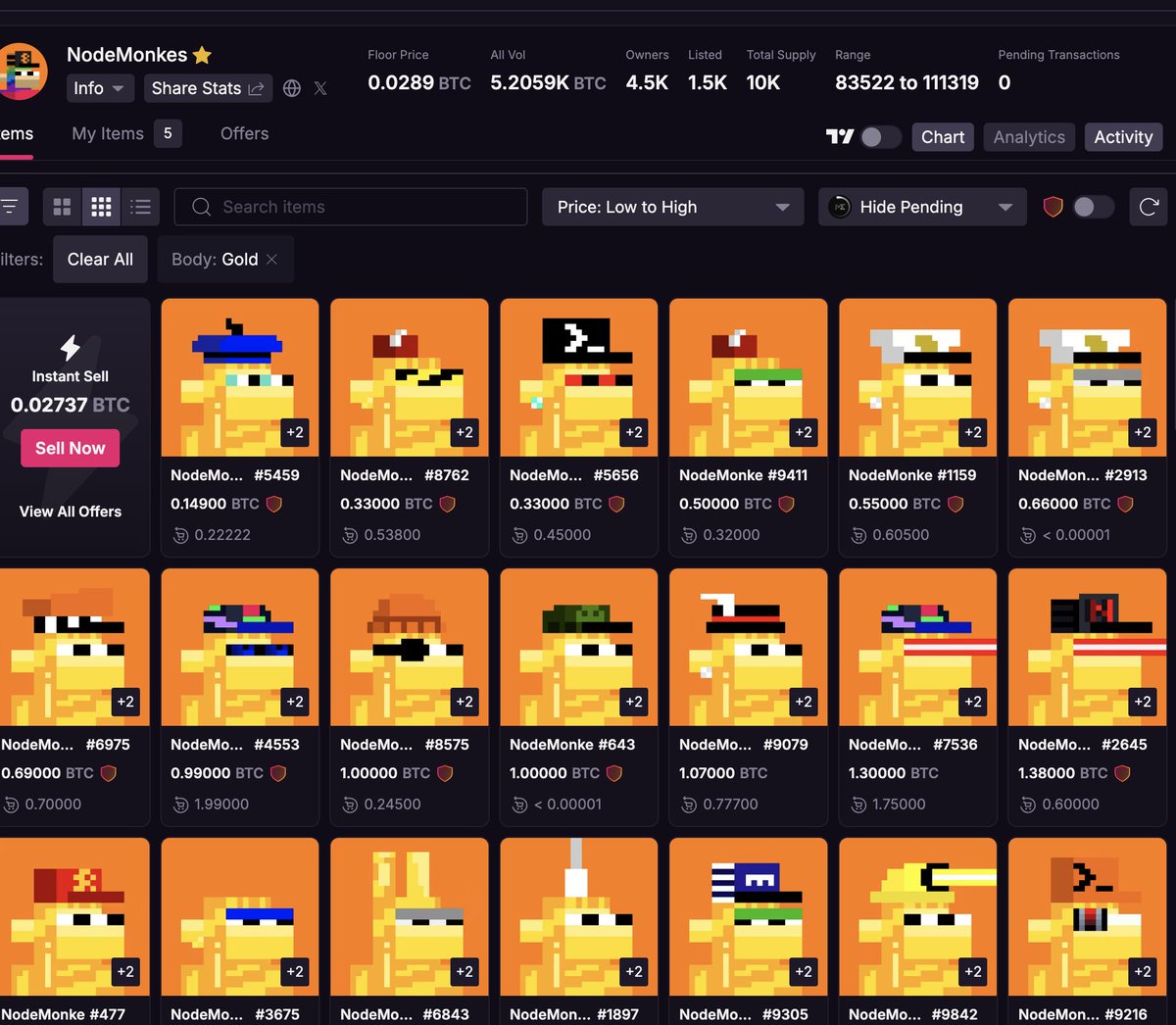Click the +2 badge on NodeMonke #9305
Image resolution: width=1176 pixels, height=1025 pixels.
(804, 971)
